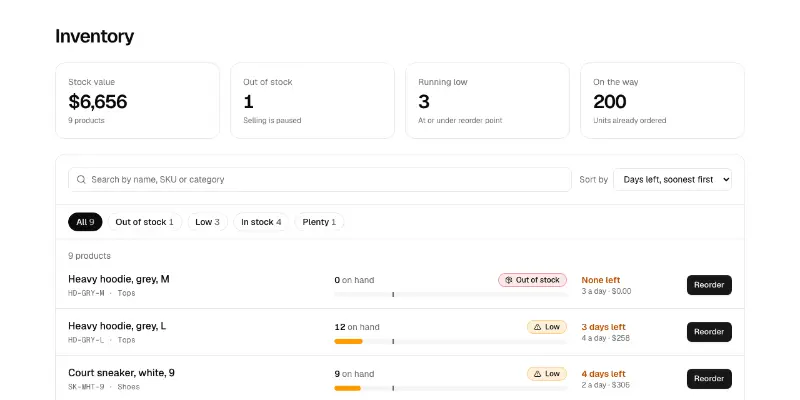Click the SKU text SK-WHT-9
Viewport: 800px width, 400px height.
pyautogui.click(x=86, y=387)
